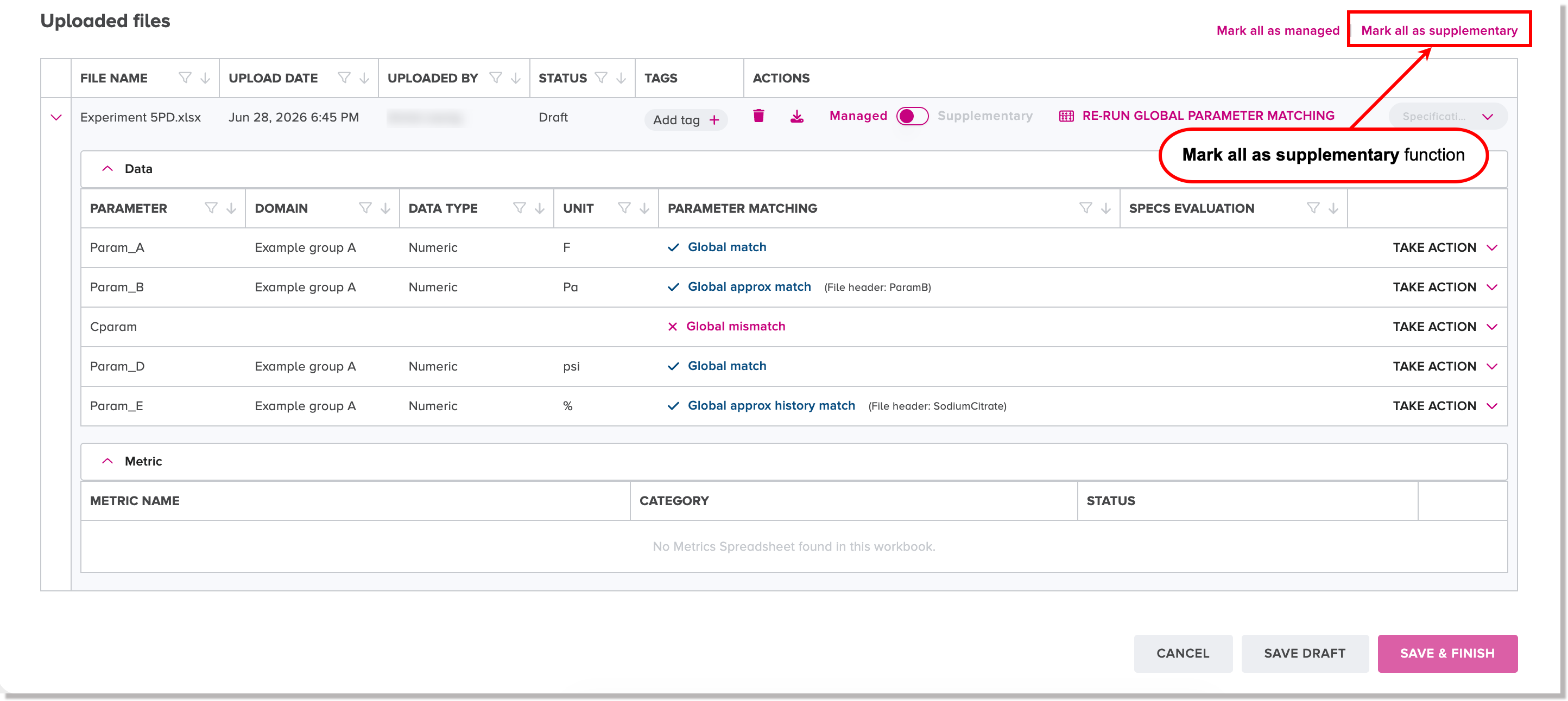Click Global match status for Param_A

pyautogui.click(x=727, y=247)
